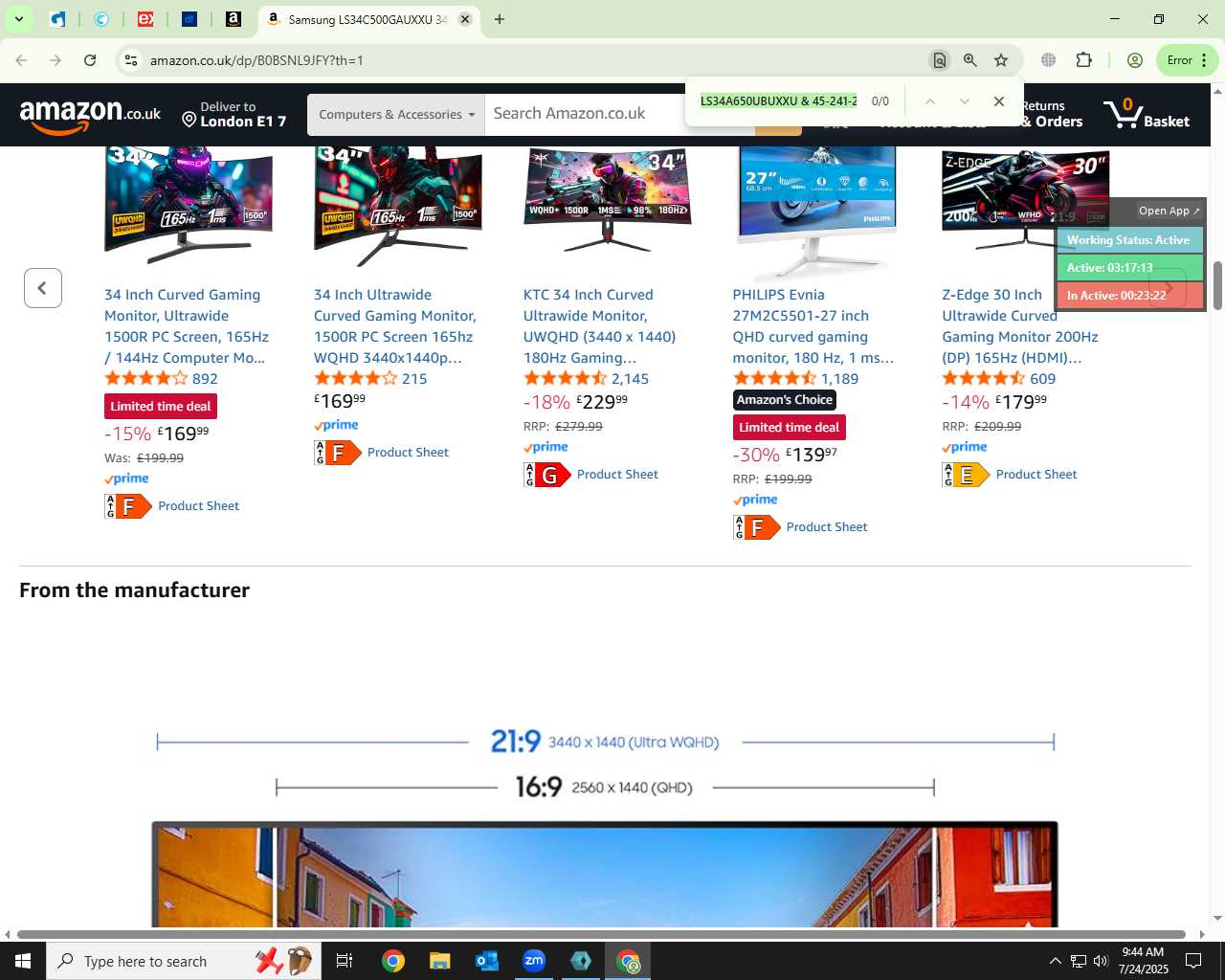Image resolution: width=1225 pixels, height=980 pixels.
Task: Change delivery location London E1 7
Action: click(x=234, y=114)
